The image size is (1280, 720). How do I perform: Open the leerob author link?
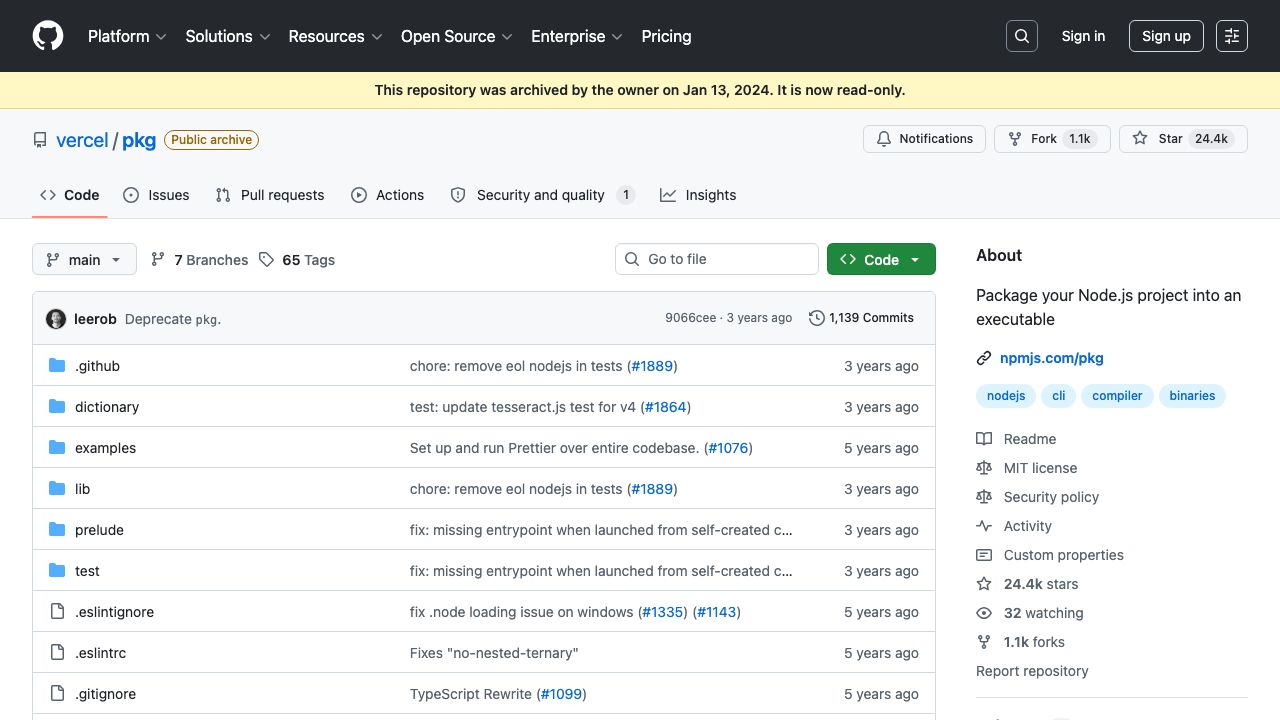click(95, 319)
